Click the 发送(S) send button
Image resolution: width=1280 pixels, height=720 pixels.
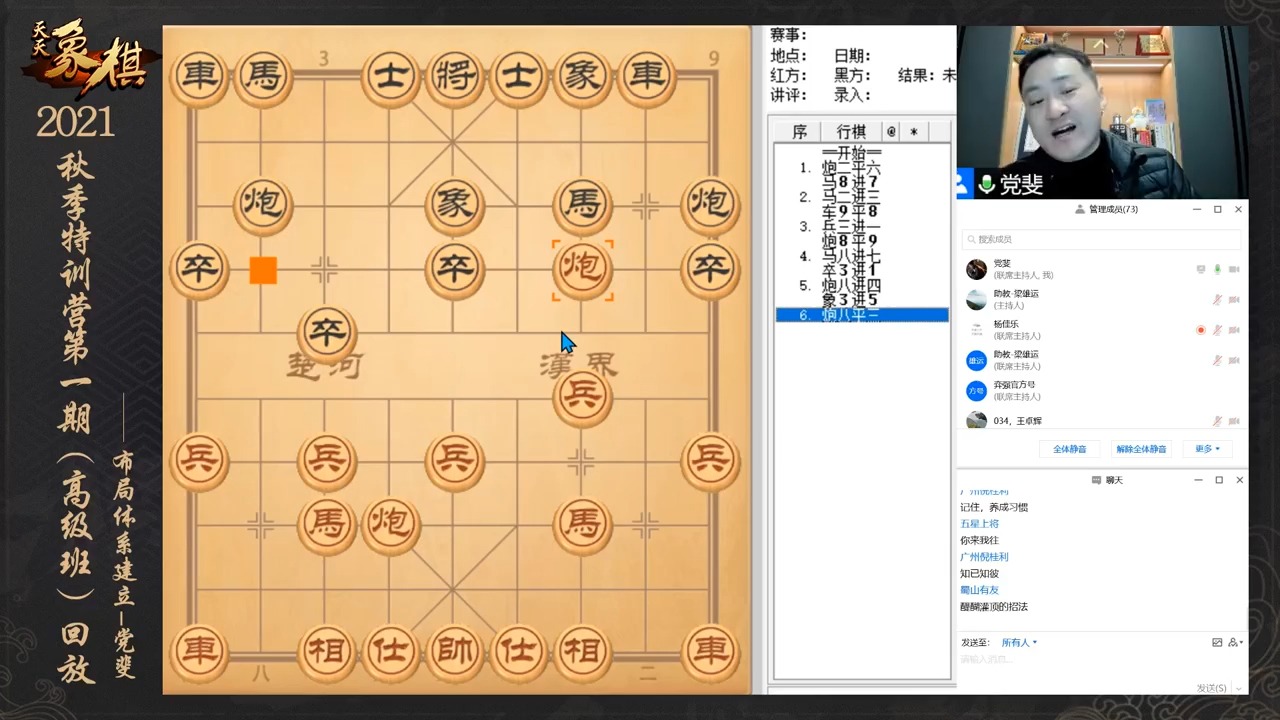(x=1211, y=688)
